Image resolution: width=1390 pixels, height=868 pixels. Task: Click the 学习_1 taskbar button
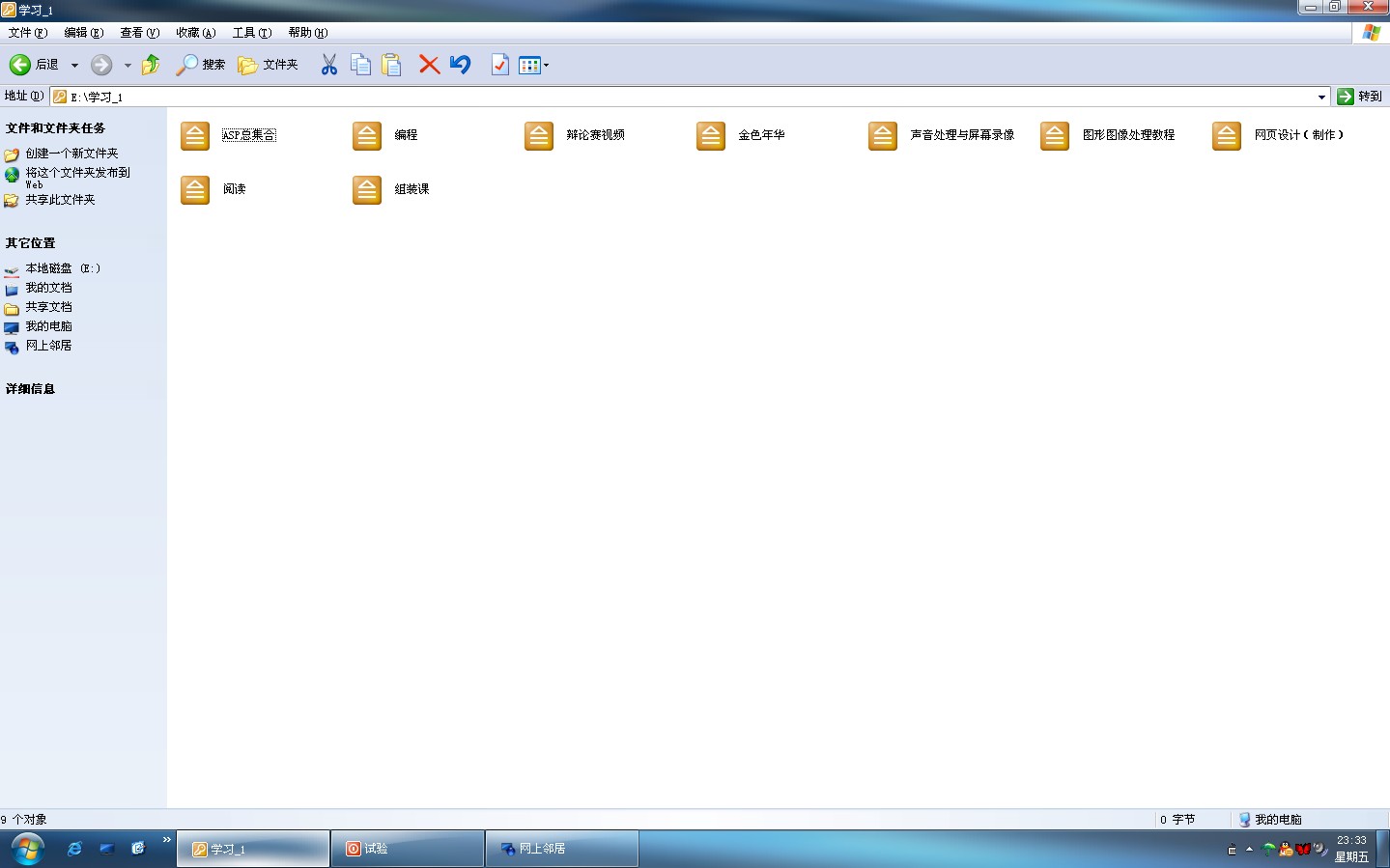point(253,849)
